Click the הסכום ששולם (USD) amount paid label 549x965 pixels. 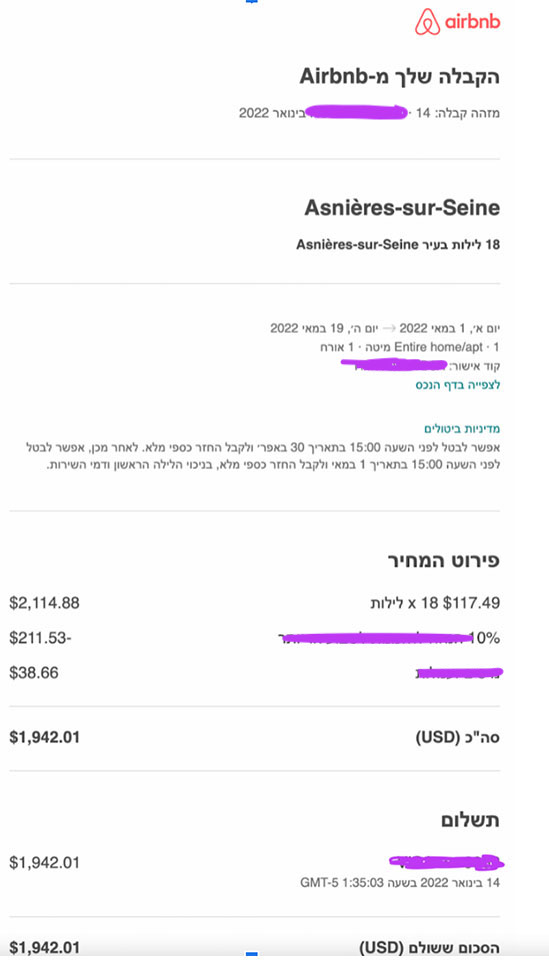430,948
